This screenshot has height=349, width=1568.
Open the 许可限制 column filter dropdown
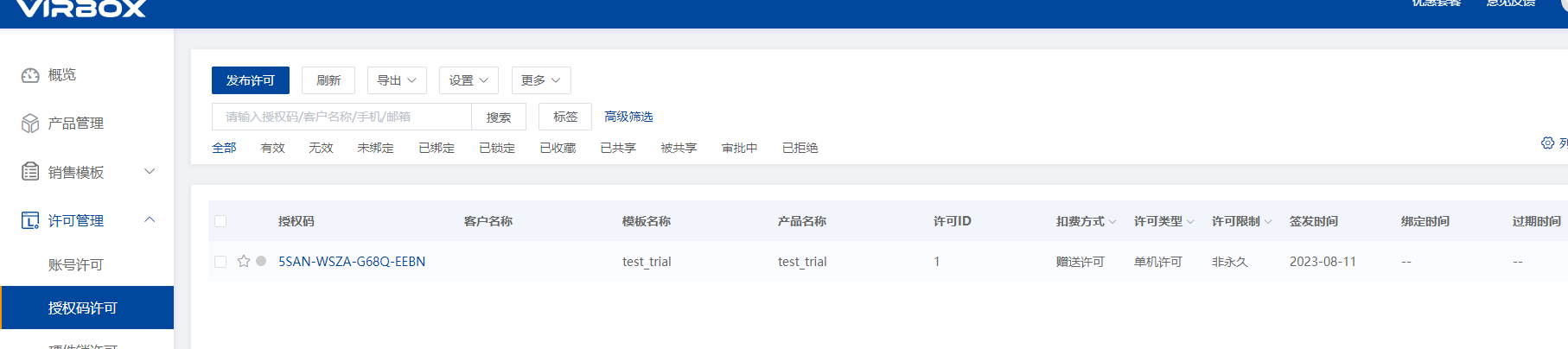tap(1268, 222)
